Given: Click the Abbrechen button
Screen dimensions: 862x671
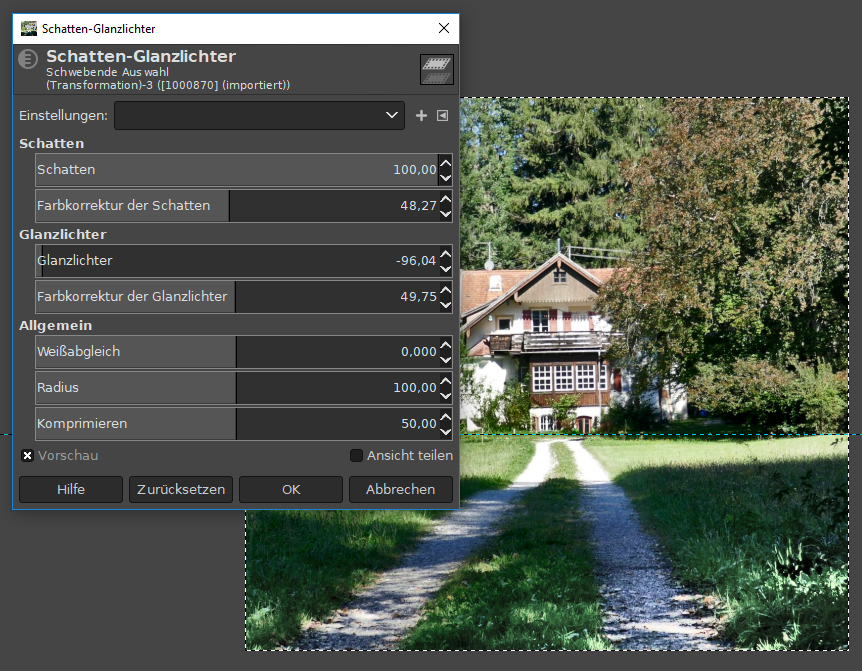Looking at the screenshot, I should [x=401, y=489].
